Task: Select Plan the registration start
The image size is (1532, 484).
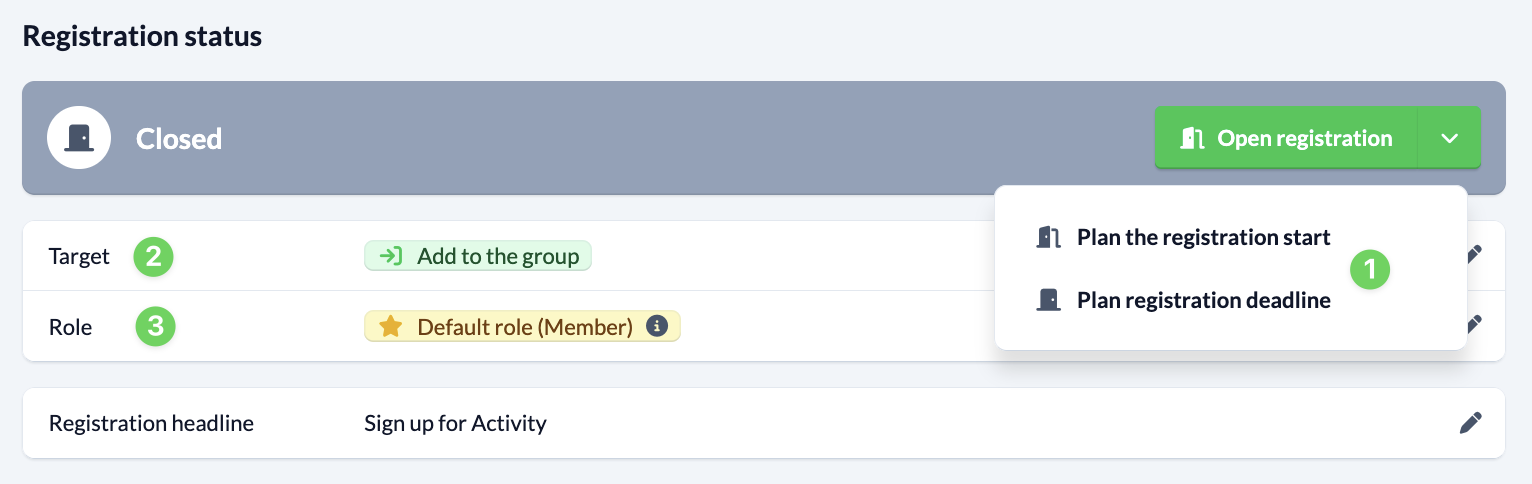Action: (1203, 238)
